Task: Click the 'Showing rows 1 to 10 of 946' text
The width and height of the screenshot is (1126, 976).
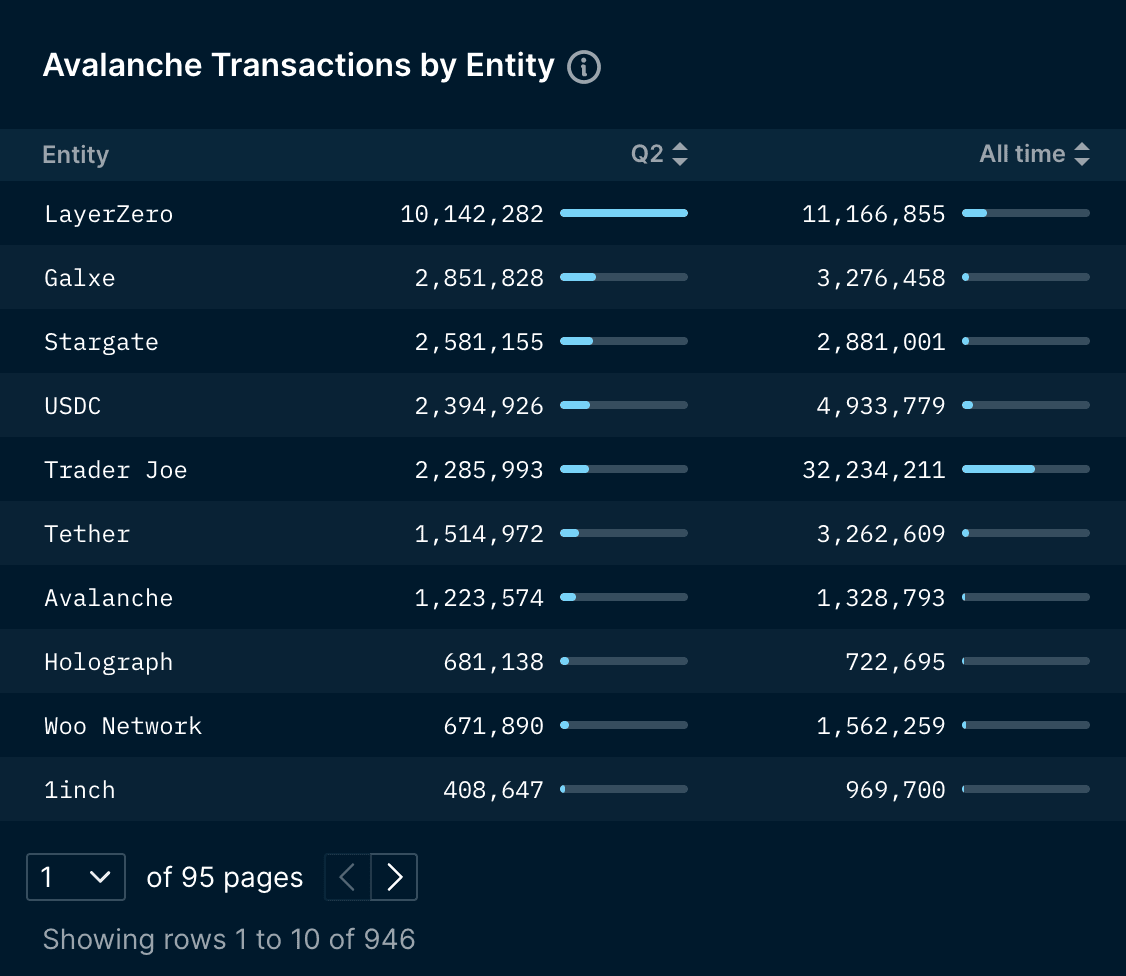Action: (x=229, y=939)
